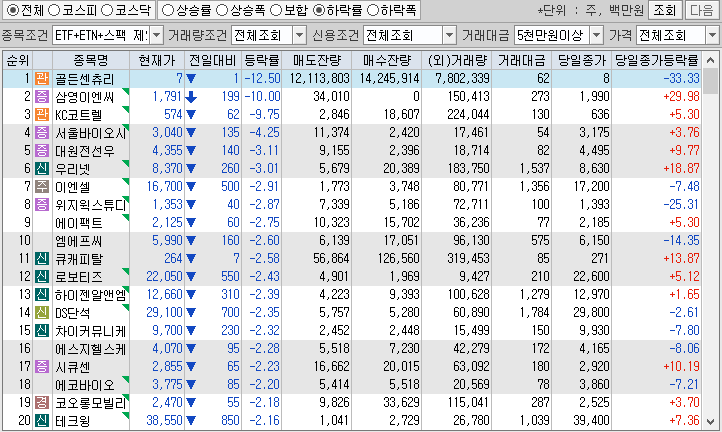Image resolution: width=722 pixels, height=432 pixels.
Task: Click the 증 badge icon beside 대원전선우
Action: [x=42, y=150]
